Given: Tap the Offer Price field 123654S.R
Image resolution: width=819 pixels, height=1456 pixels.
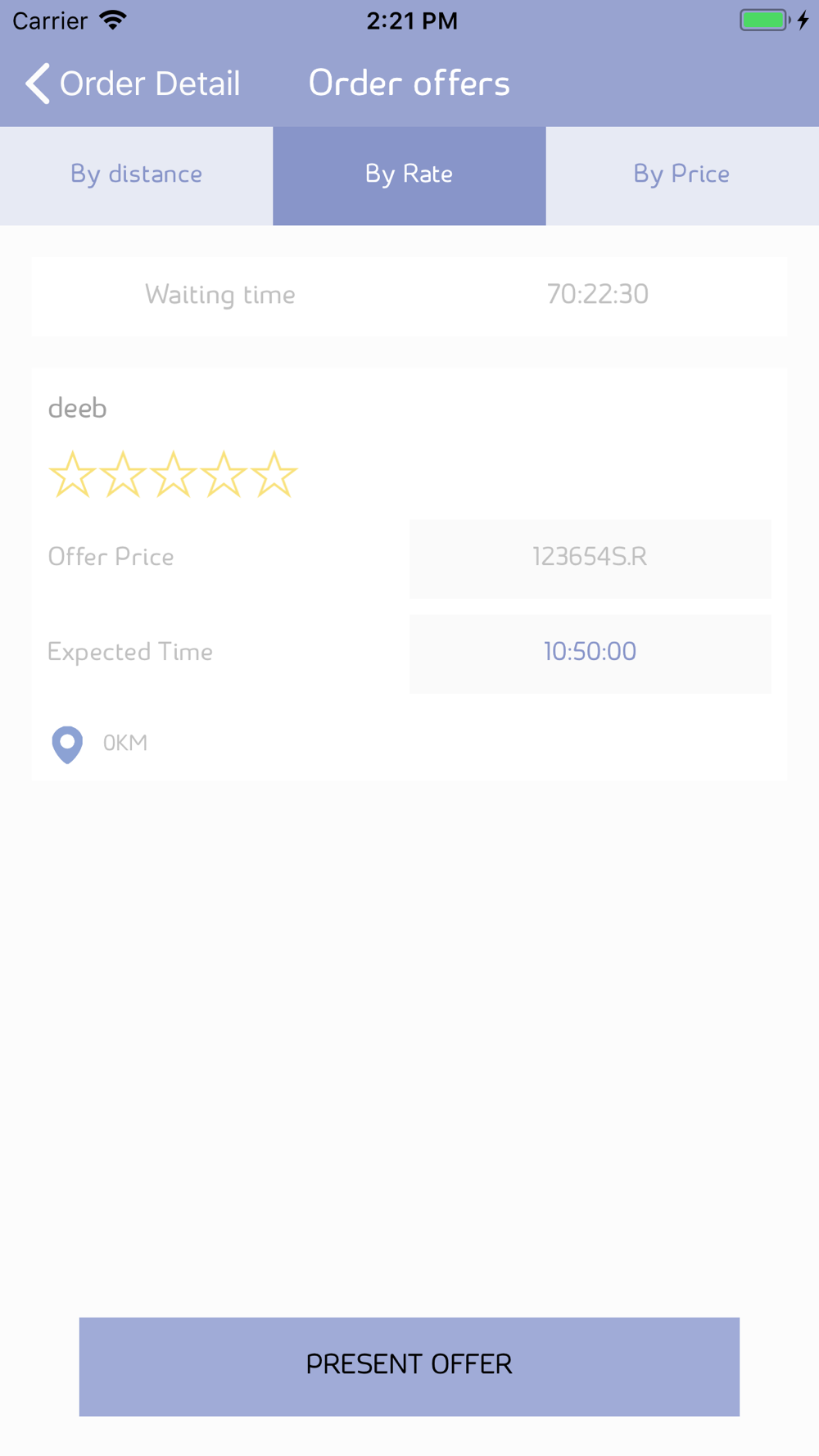Looking at the screenshot, I should (590, 558).
